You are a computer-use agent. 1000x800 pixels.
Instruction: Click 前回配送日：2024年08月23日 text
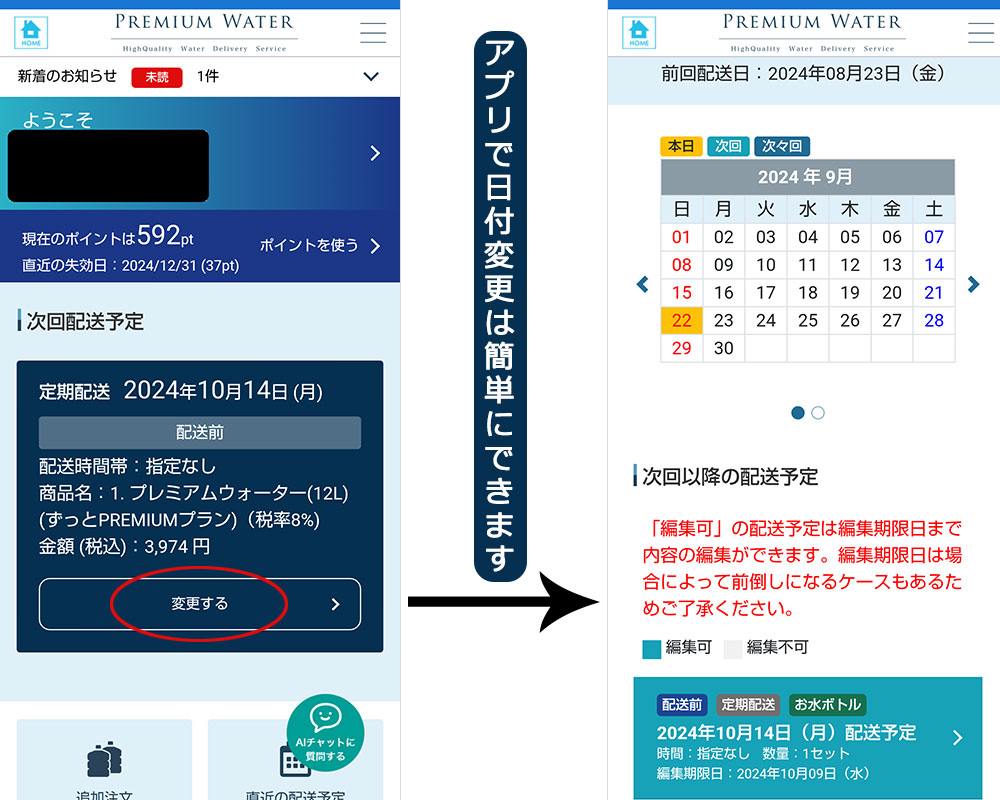point(803,73)
